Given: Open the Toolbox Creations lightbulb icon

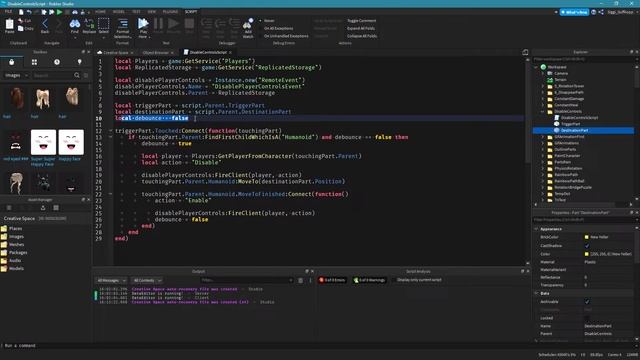Looking at the screenshot, I should [x=80, y=62].
